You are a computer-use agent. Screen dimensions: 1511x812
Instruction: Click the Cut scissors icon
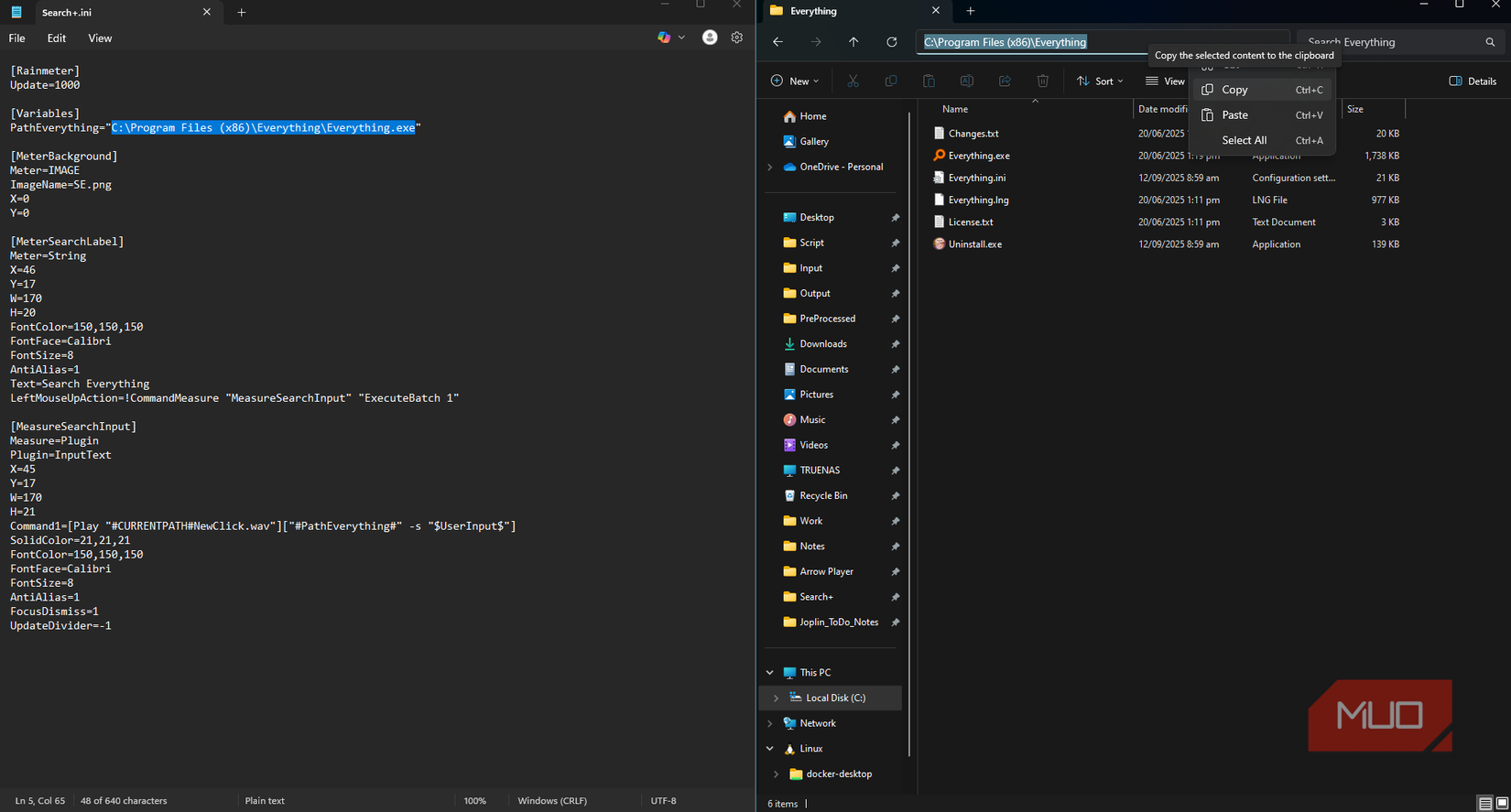click(x=853, y=81)
